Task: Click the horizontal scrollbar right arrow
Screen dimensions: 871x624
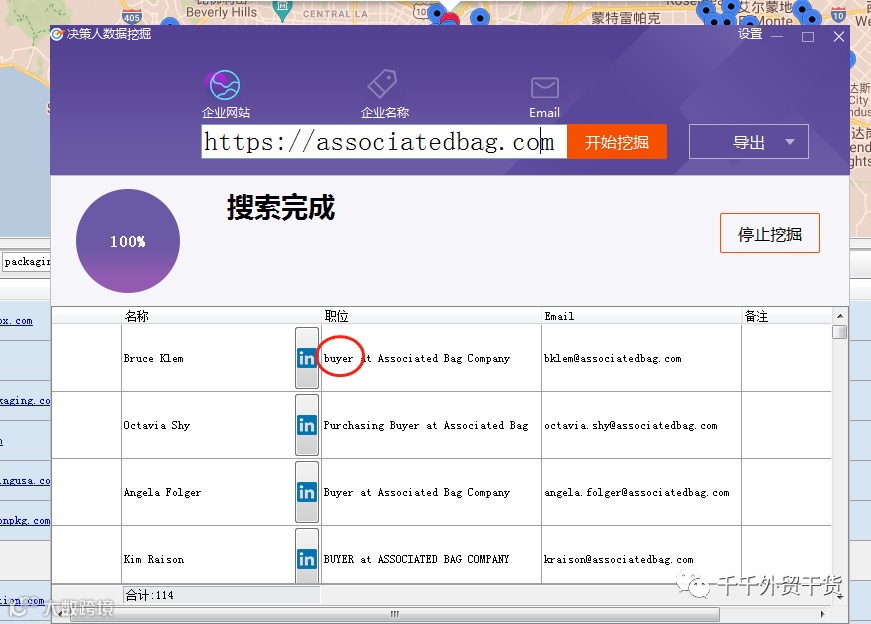Action: pos(823,614)
